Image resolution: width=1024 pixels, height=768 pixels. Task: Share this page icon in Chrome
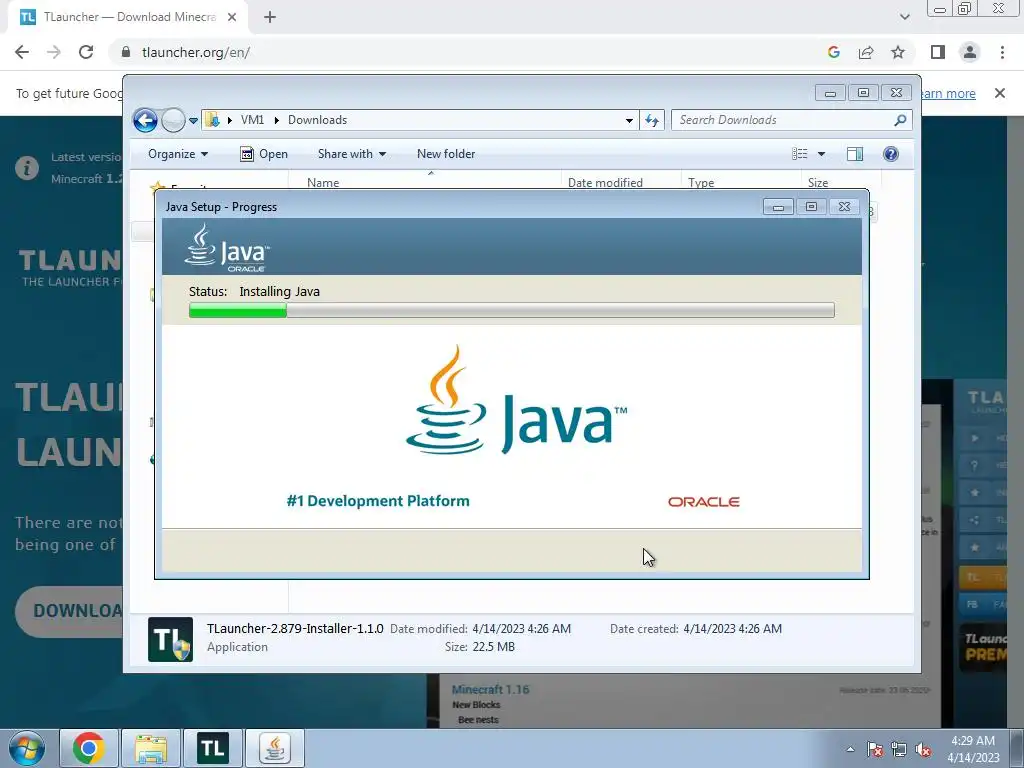pyautogui.click(x=866, y=52)
